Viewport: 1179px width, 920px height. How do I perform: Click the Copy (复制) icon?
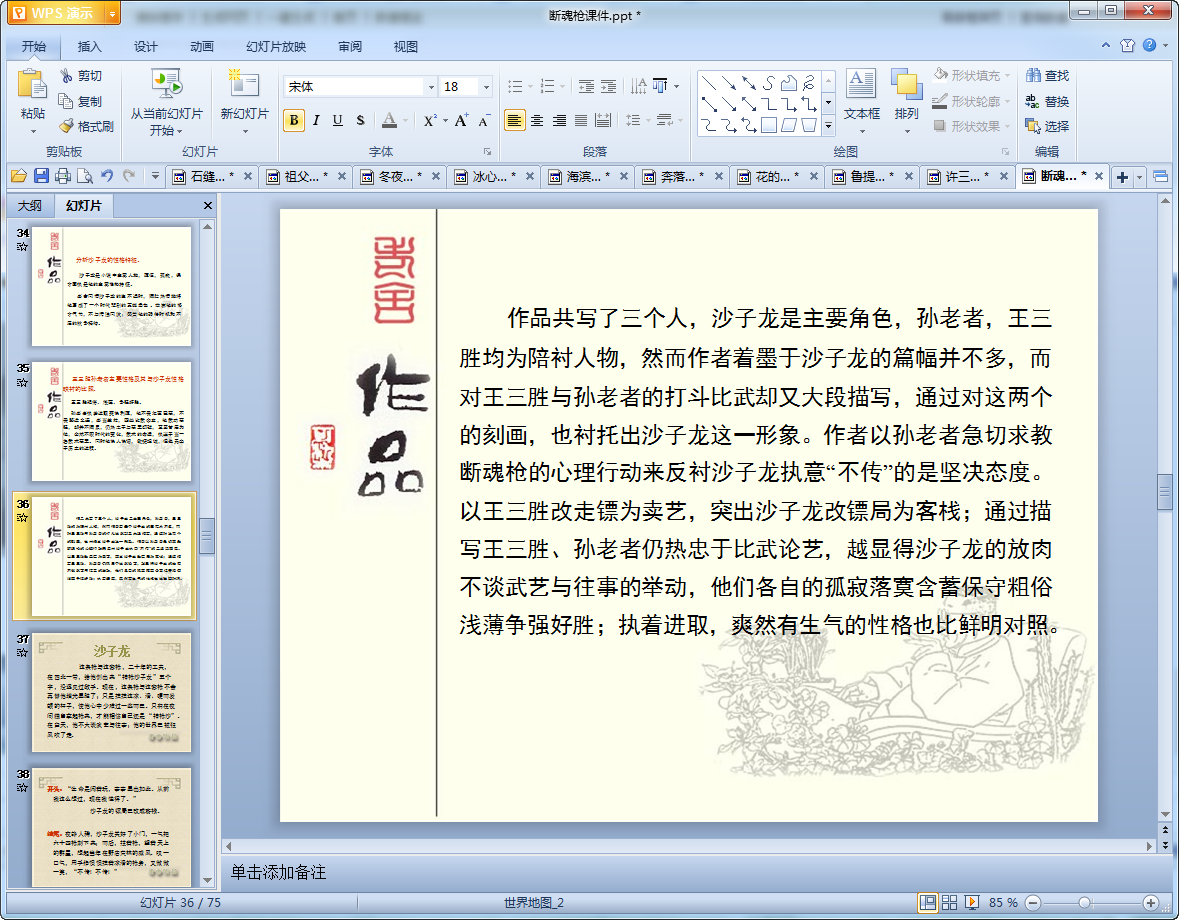pos(66,101)
